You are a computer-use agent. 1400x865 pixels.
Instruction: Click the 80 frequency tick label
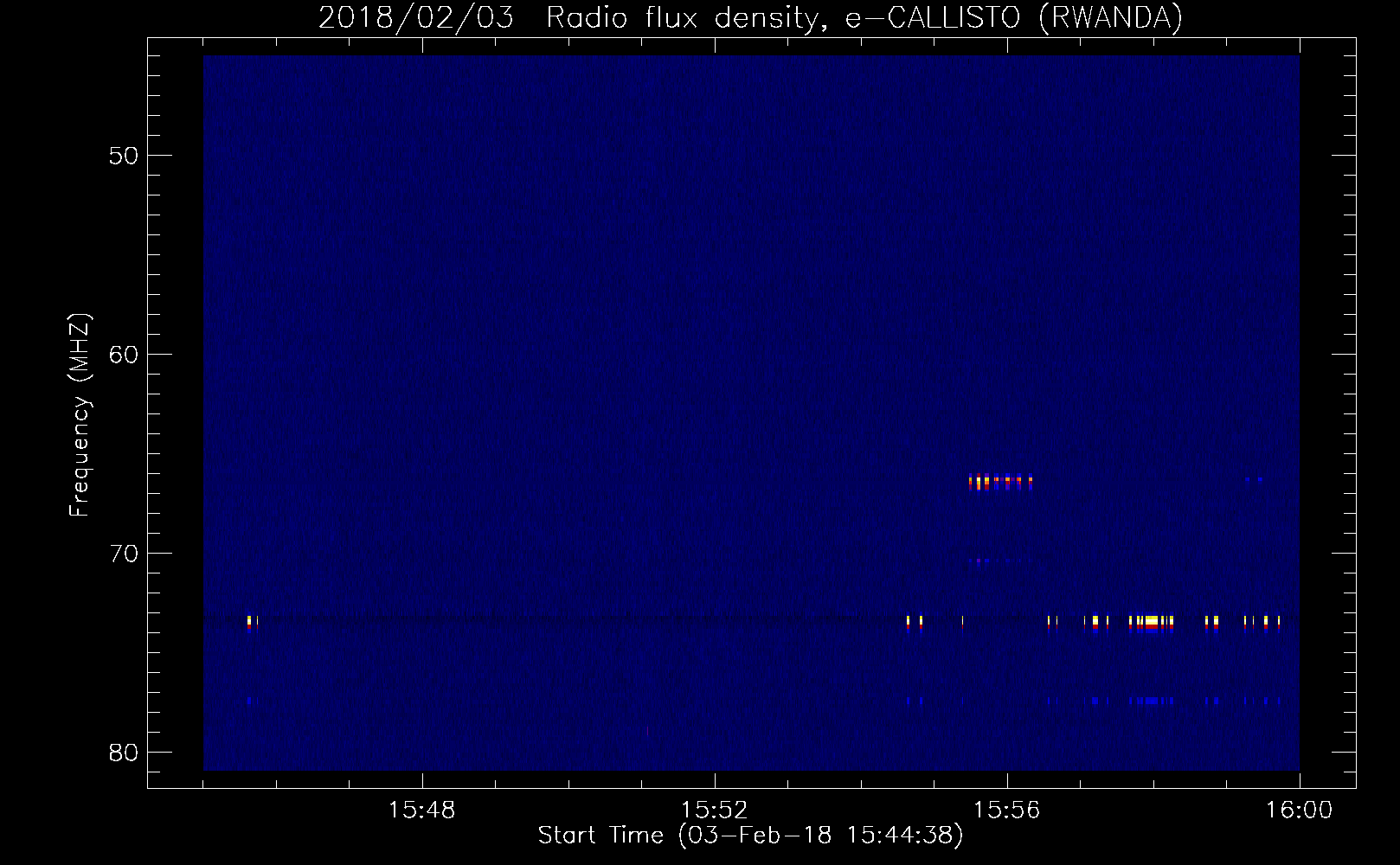124,753
